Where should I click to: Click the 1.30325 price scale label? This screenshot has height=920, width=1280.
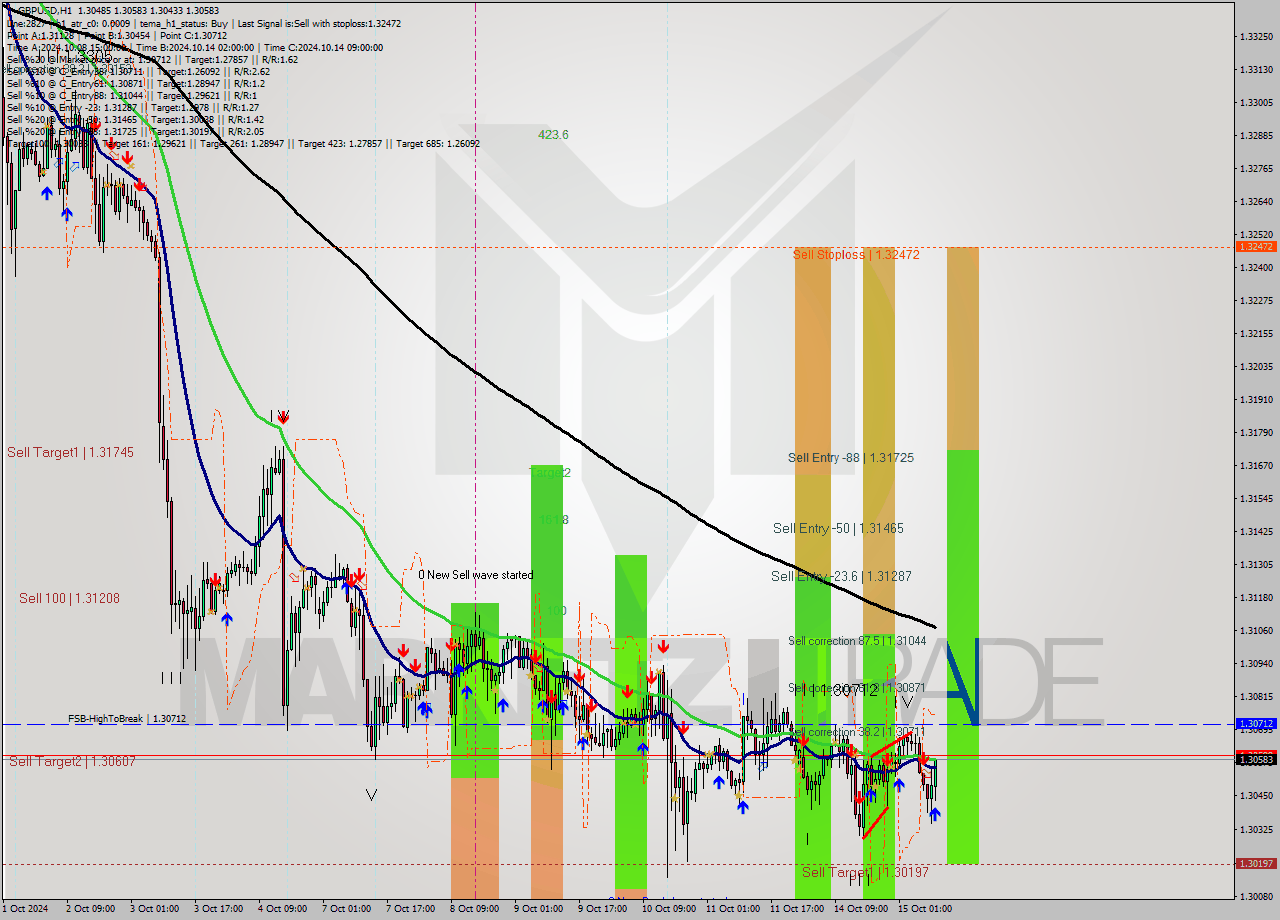[x=1256, y=830]
